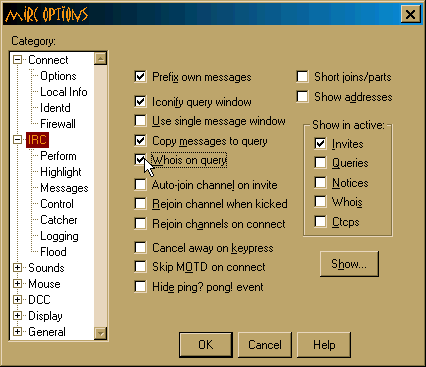This screenshot has height=367, width=426.
Task: Check Queries in Show in active
Action: 320,163
